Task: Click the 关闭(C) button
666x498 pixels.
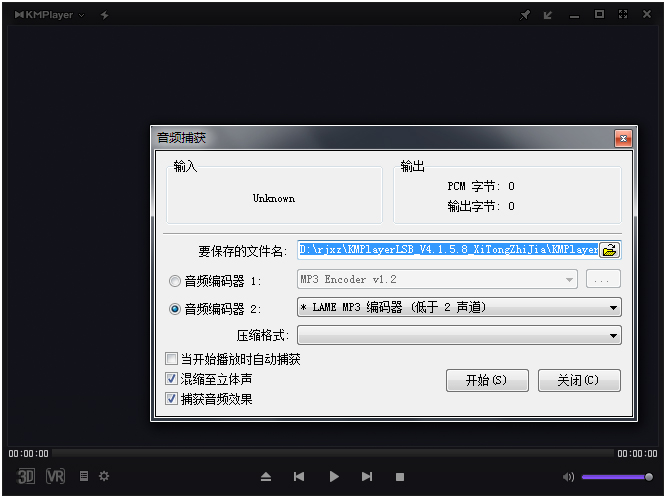Action: (x=579, y=380)
